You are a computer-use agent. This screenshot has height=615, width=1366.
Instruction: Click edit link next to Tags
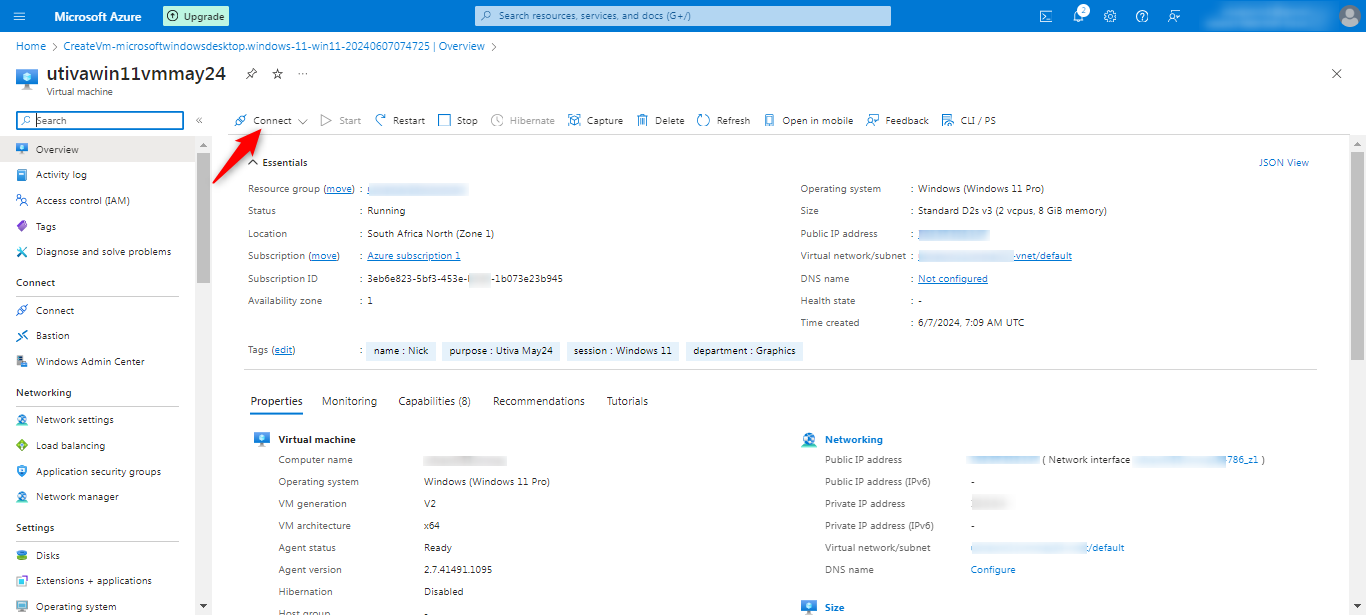click(284, 350)
